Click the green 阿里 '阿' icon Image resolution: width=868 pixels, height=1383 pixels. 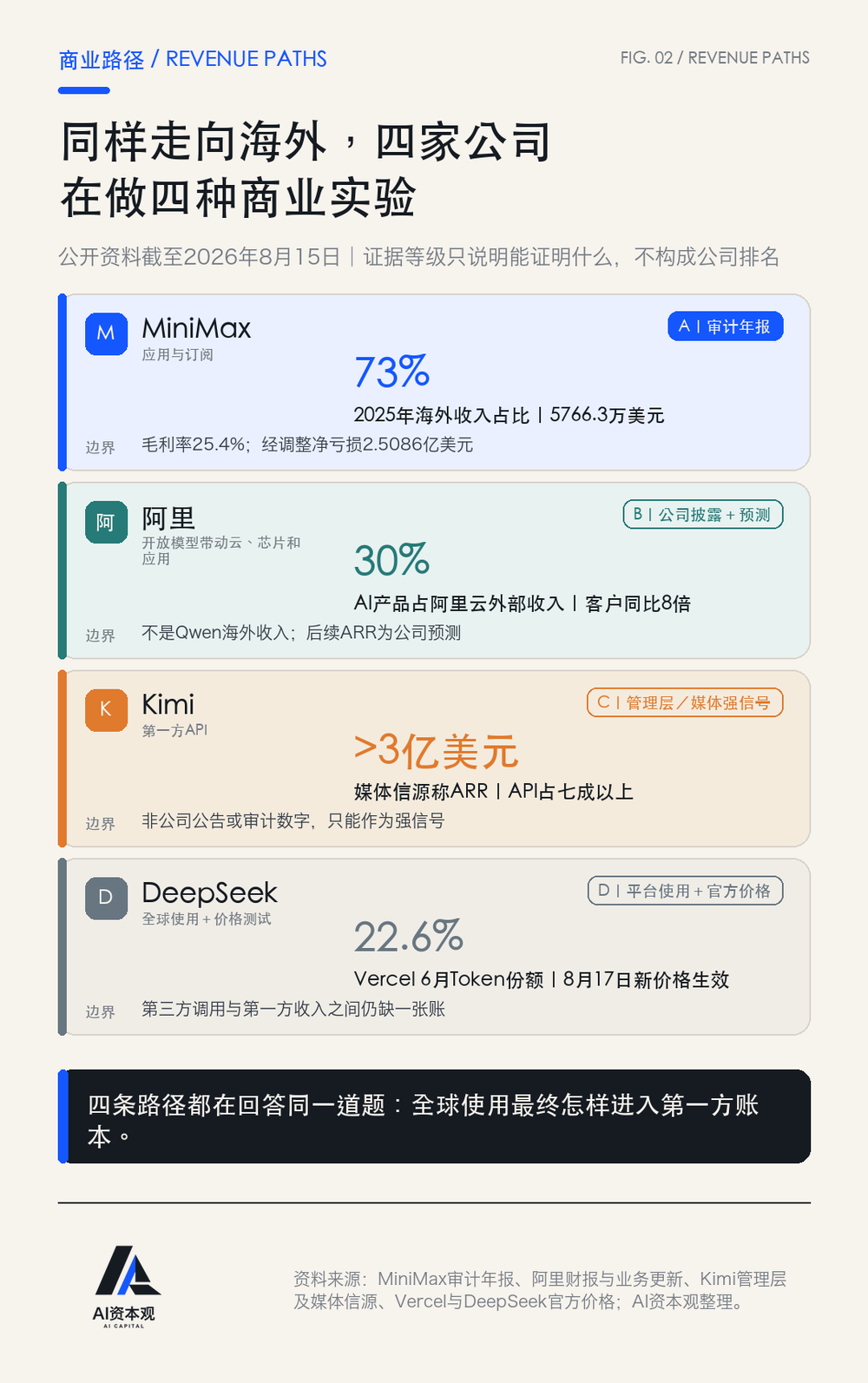pos(106,522)
